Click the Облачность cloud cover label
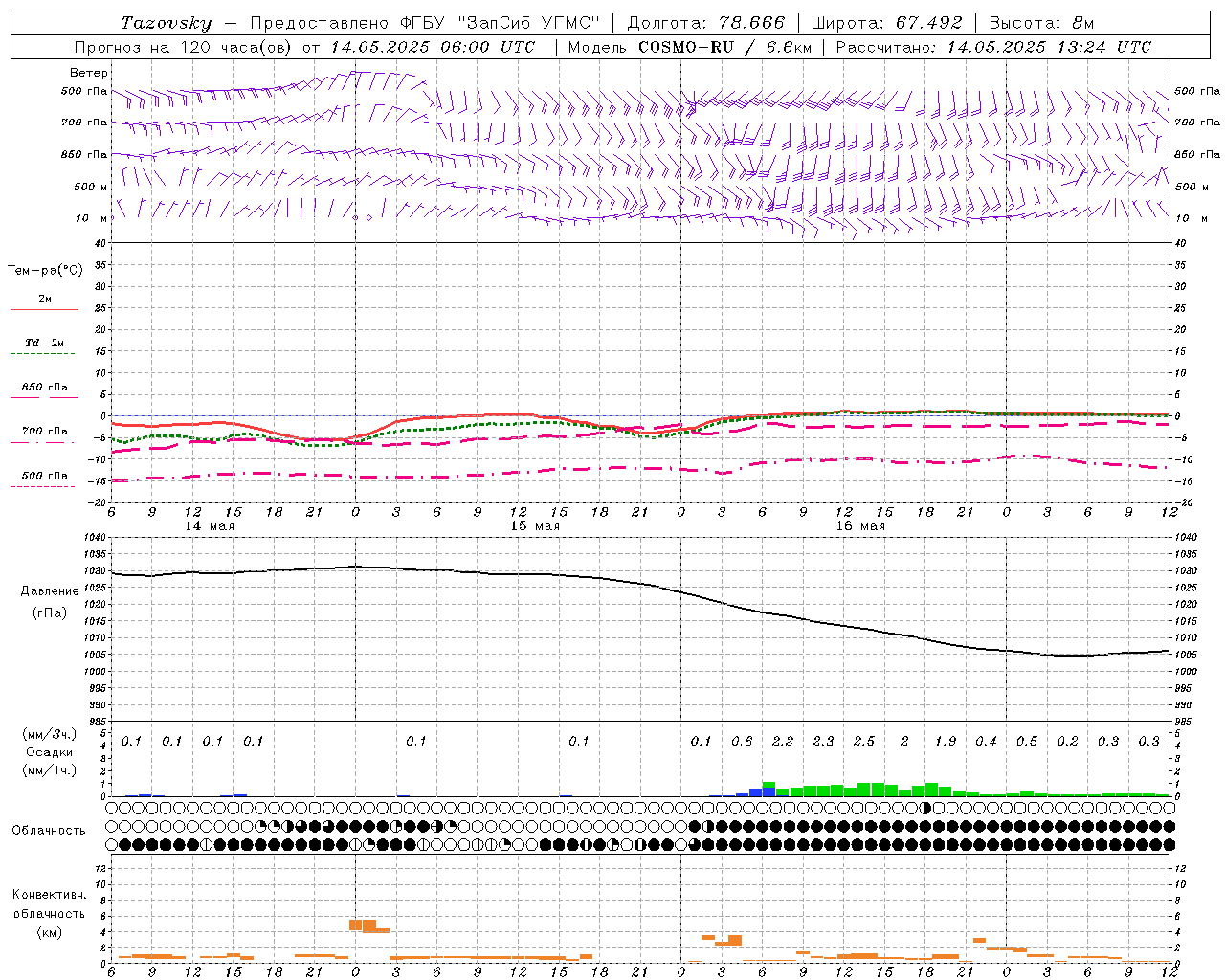 coord(49,831)
